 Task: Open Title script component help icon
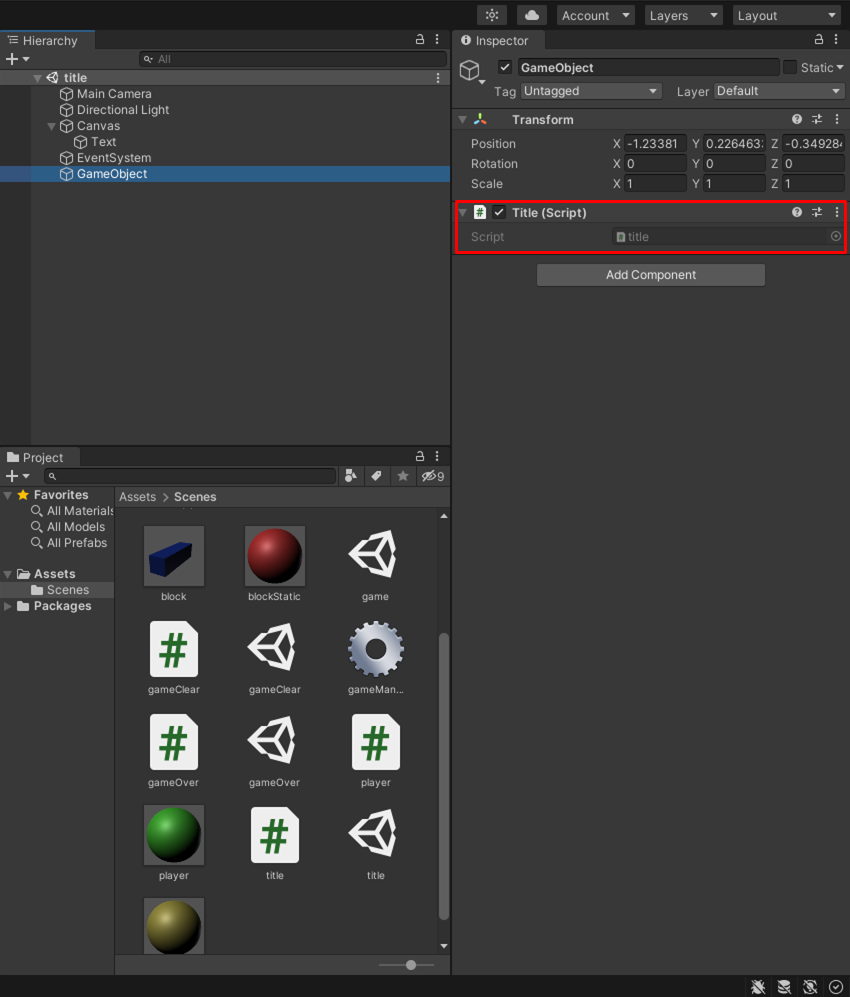point(797,213)
